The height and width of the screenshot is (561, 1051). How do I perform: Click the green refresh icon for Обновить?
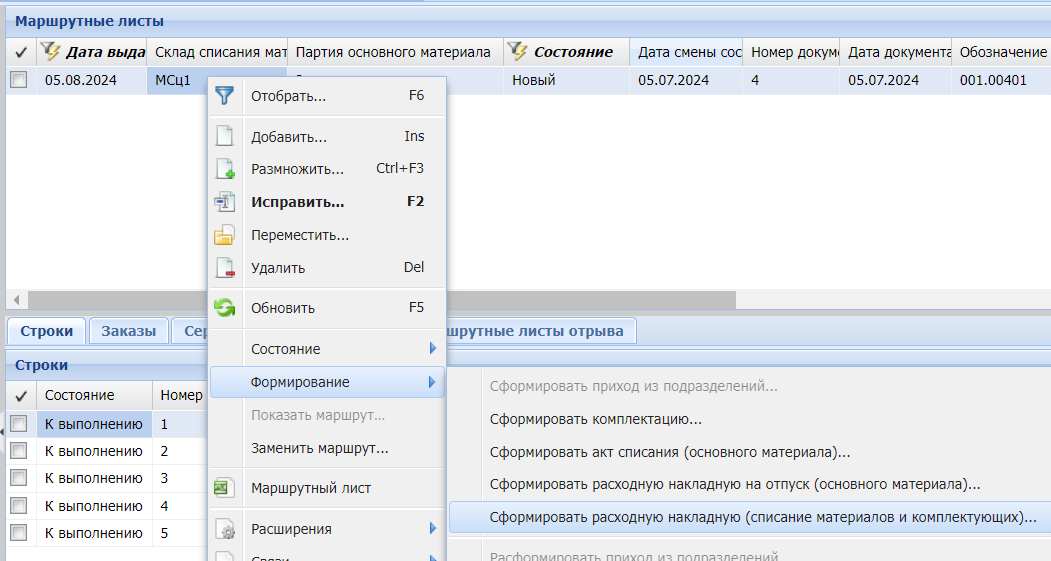pyautogui.click(x=225, y=308)
